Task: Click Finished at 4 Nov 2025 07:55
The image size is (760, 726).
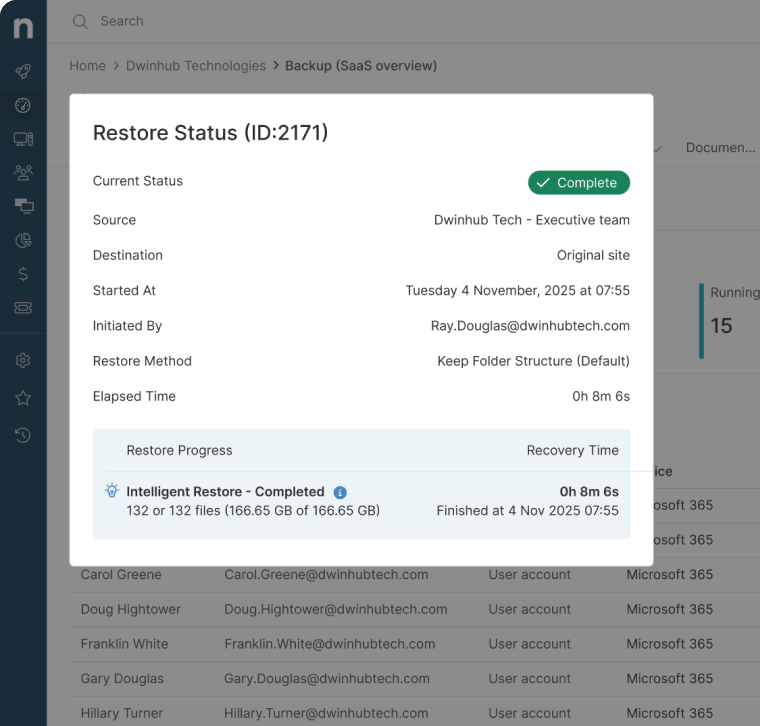Action: pos(527,511)
